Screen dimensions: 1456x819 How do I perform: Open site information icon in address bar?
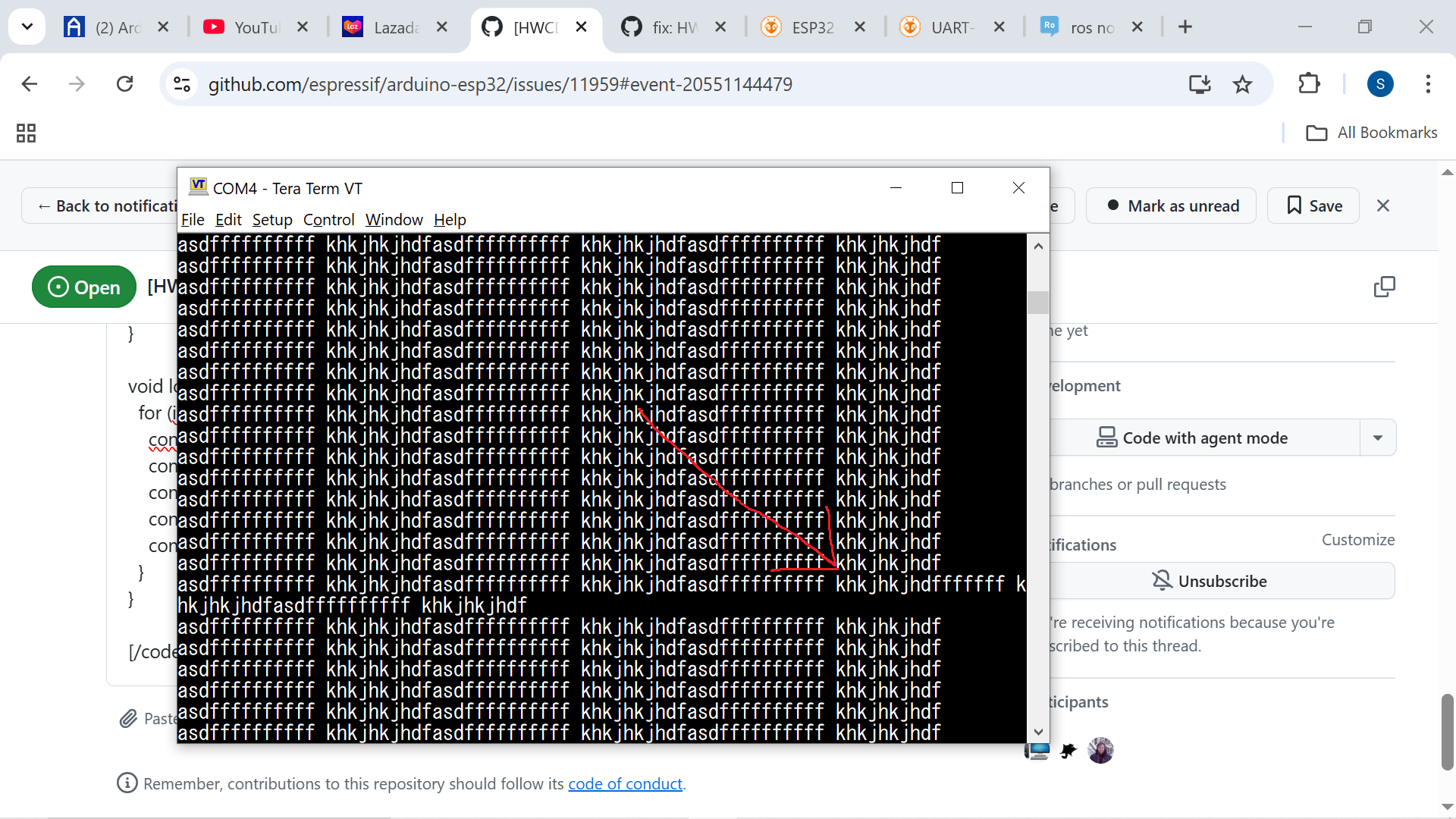tap(182, 84)
